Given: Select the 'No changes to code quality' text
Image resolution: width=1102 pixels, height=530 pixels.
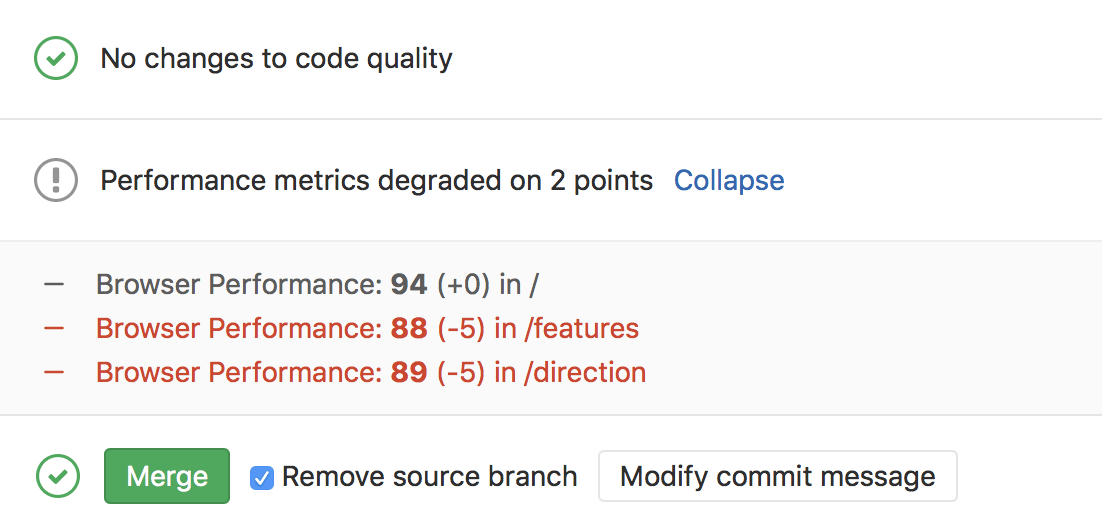Looking at the screenshot, I should click(x=276, y=58).
